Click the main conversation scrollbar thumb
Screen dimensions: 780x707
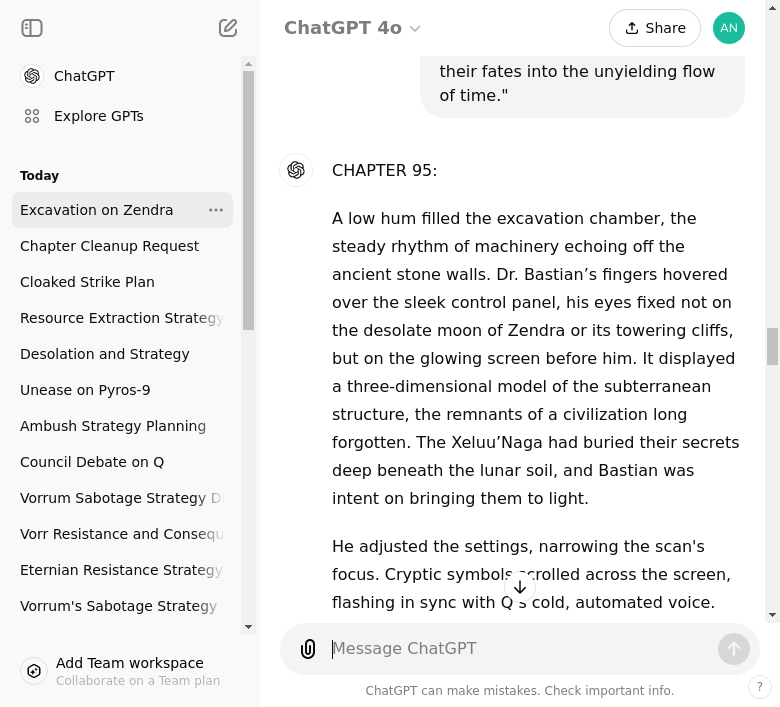pos(772,346)
